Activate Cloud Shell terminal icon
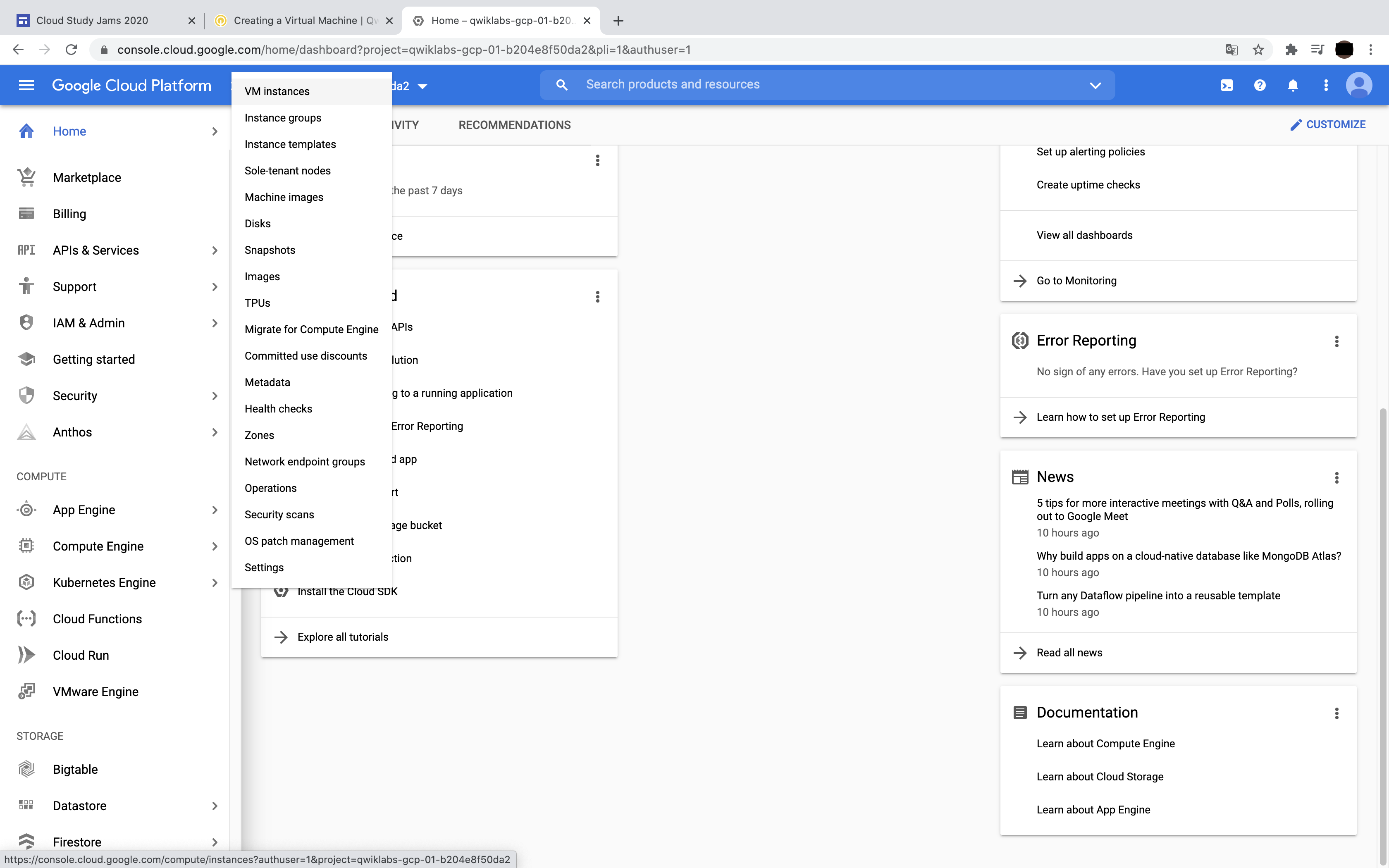This screenshot has width=1389, height=868. [x=1227, y=85]
